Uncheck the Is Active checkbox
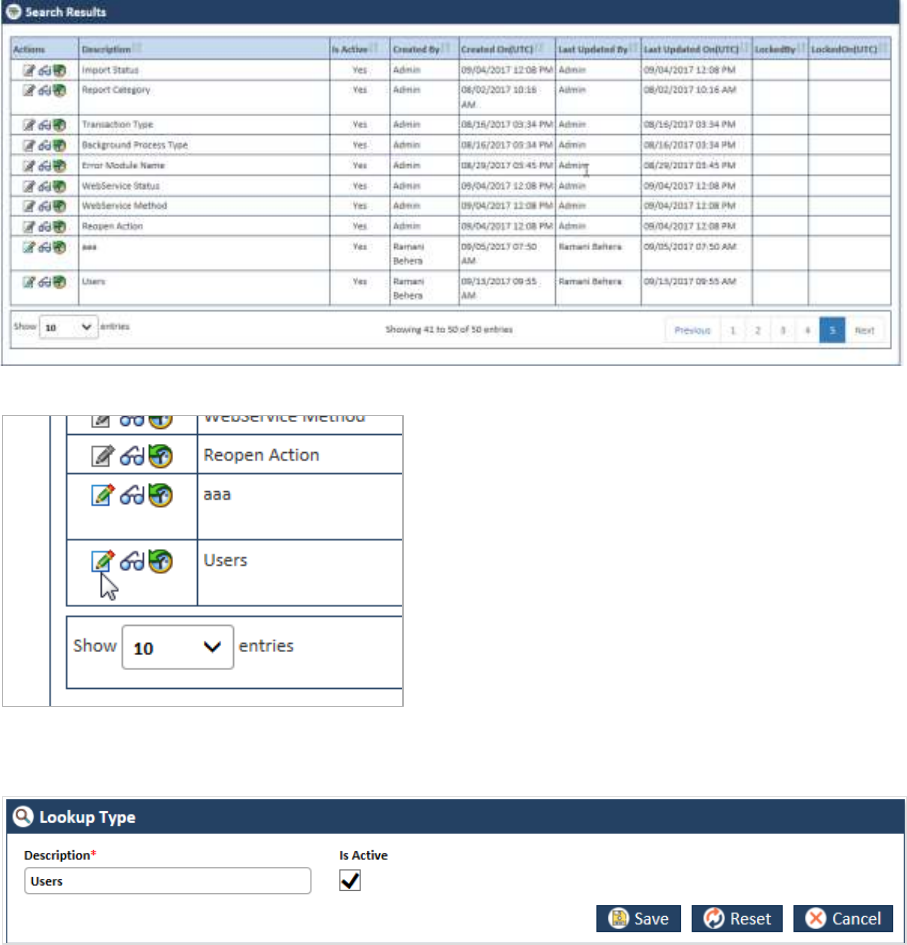 (x=350, y=881)
